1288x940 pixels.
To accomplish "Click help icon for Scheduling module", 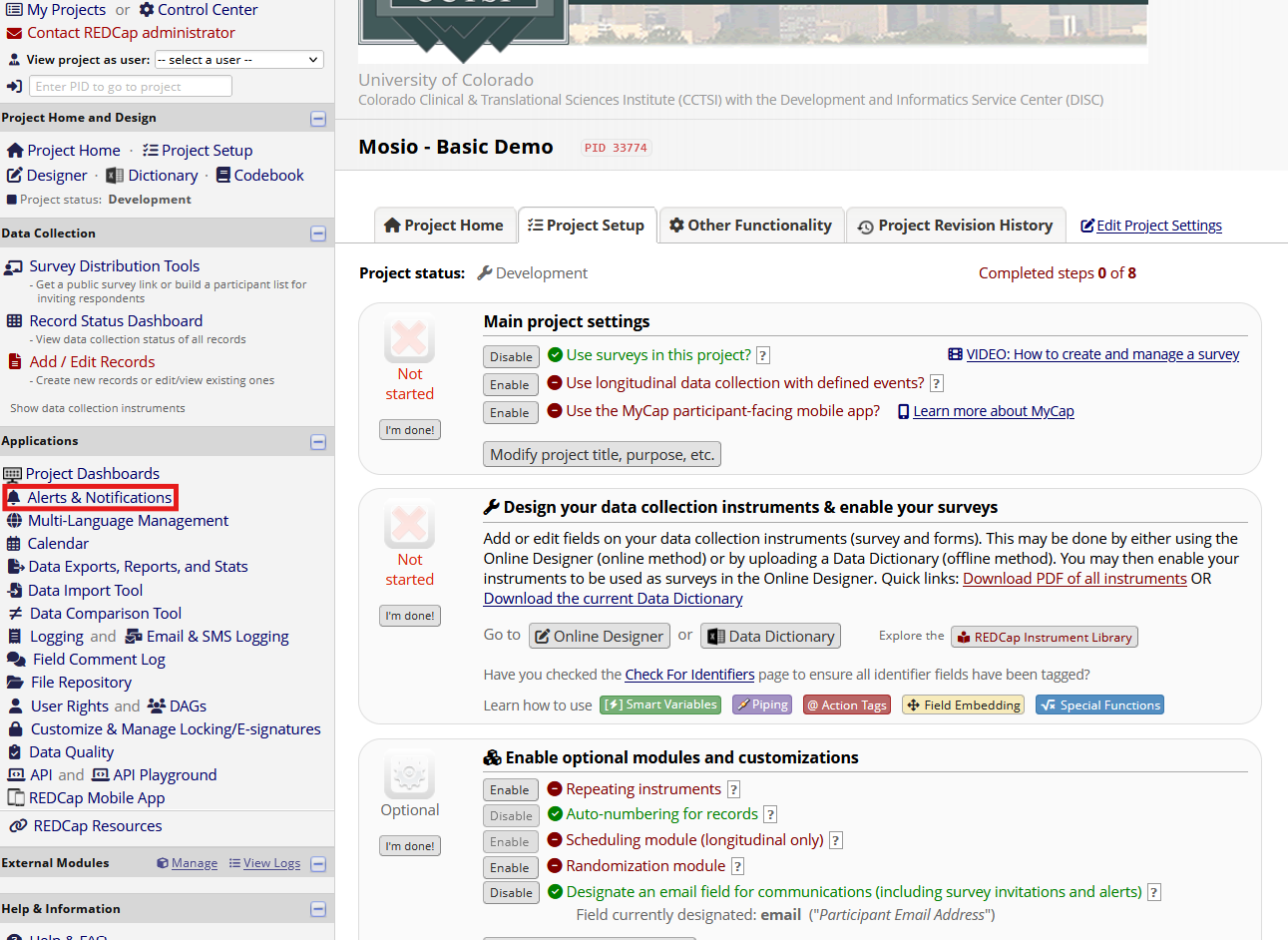I will (836, 840).
